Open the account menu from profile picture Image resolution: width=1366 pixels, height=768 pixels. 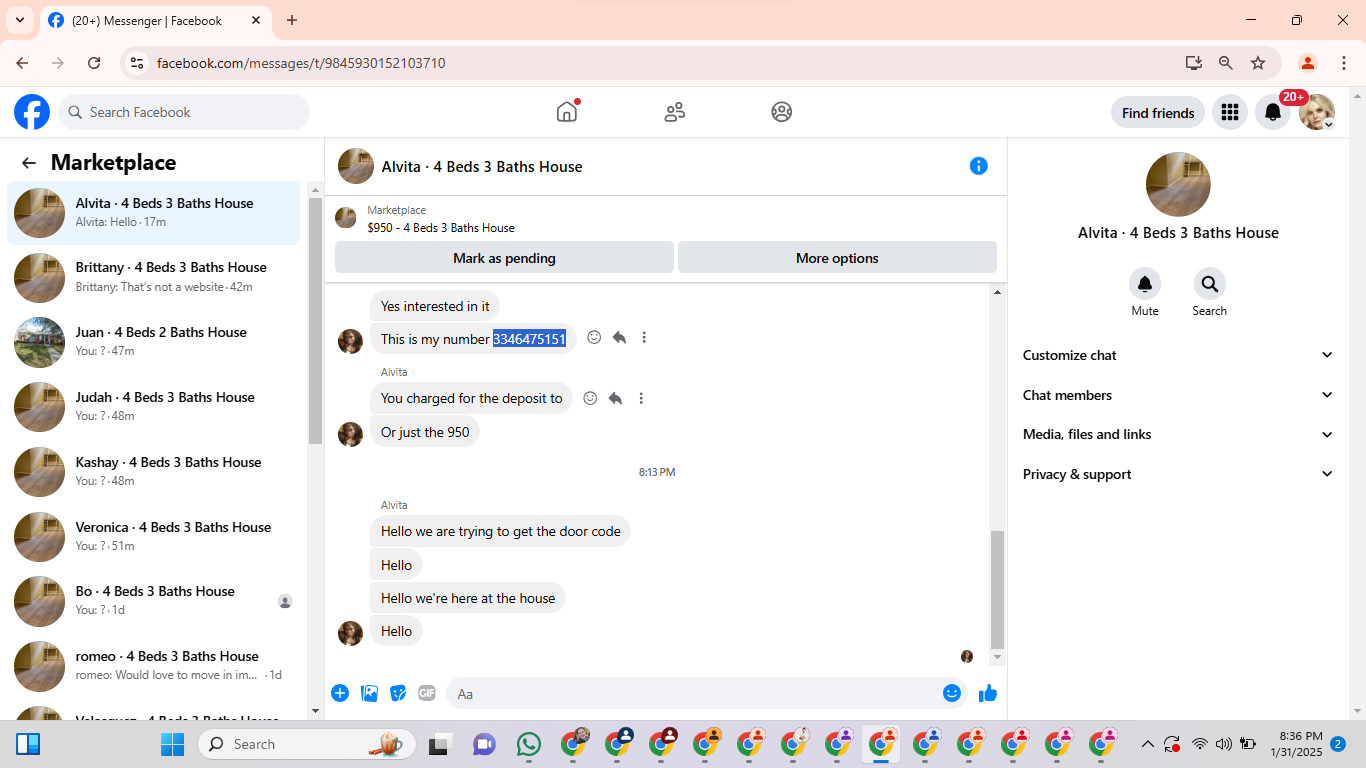(1317, 112)
